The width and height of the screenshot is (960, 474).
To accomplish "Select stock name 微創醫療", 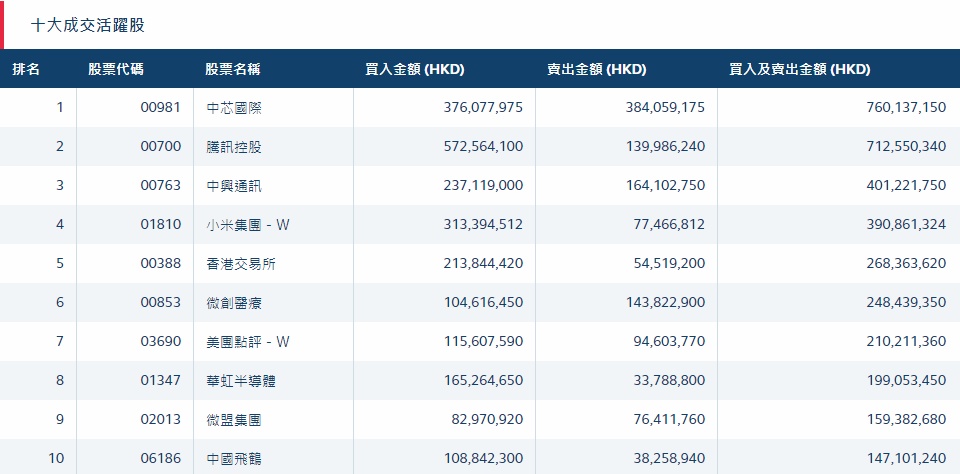I will [234, 303].
